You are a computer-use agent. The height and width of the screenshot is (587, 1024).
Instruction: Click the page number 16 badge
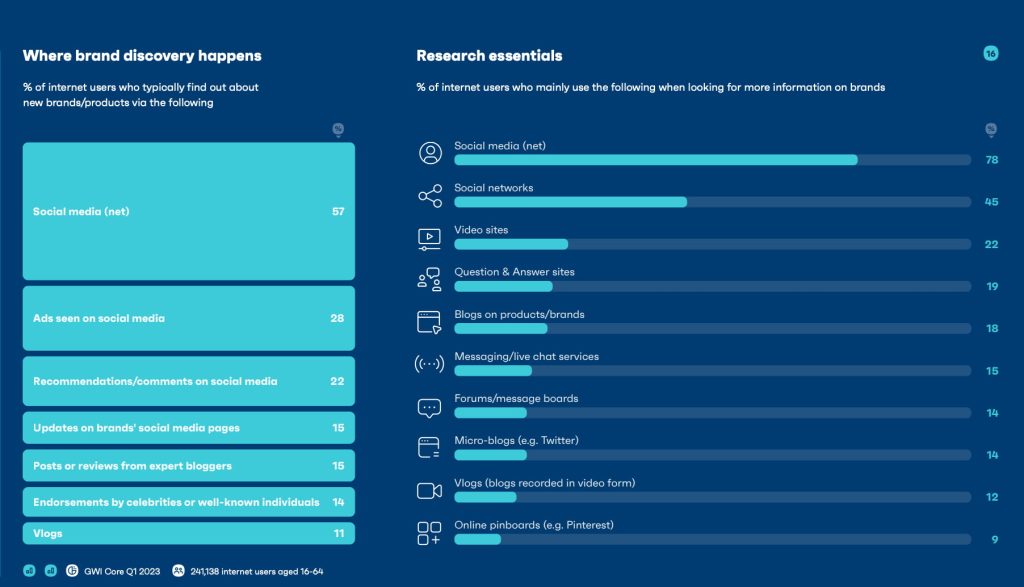point(991,54)
